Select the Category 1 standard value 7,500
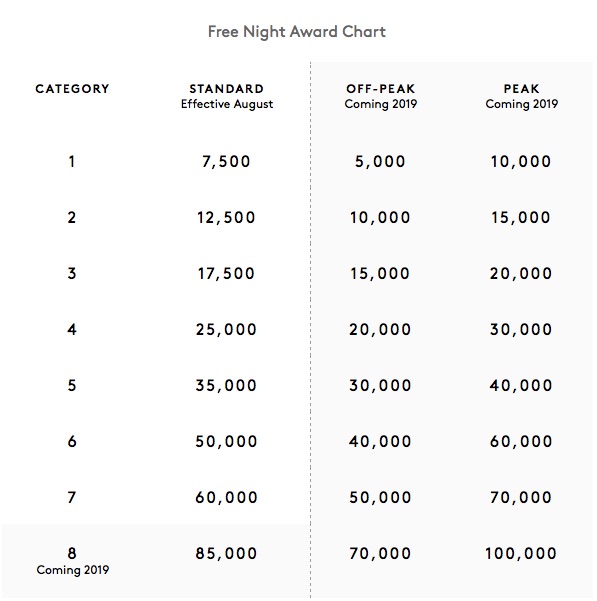 point(226,161)
